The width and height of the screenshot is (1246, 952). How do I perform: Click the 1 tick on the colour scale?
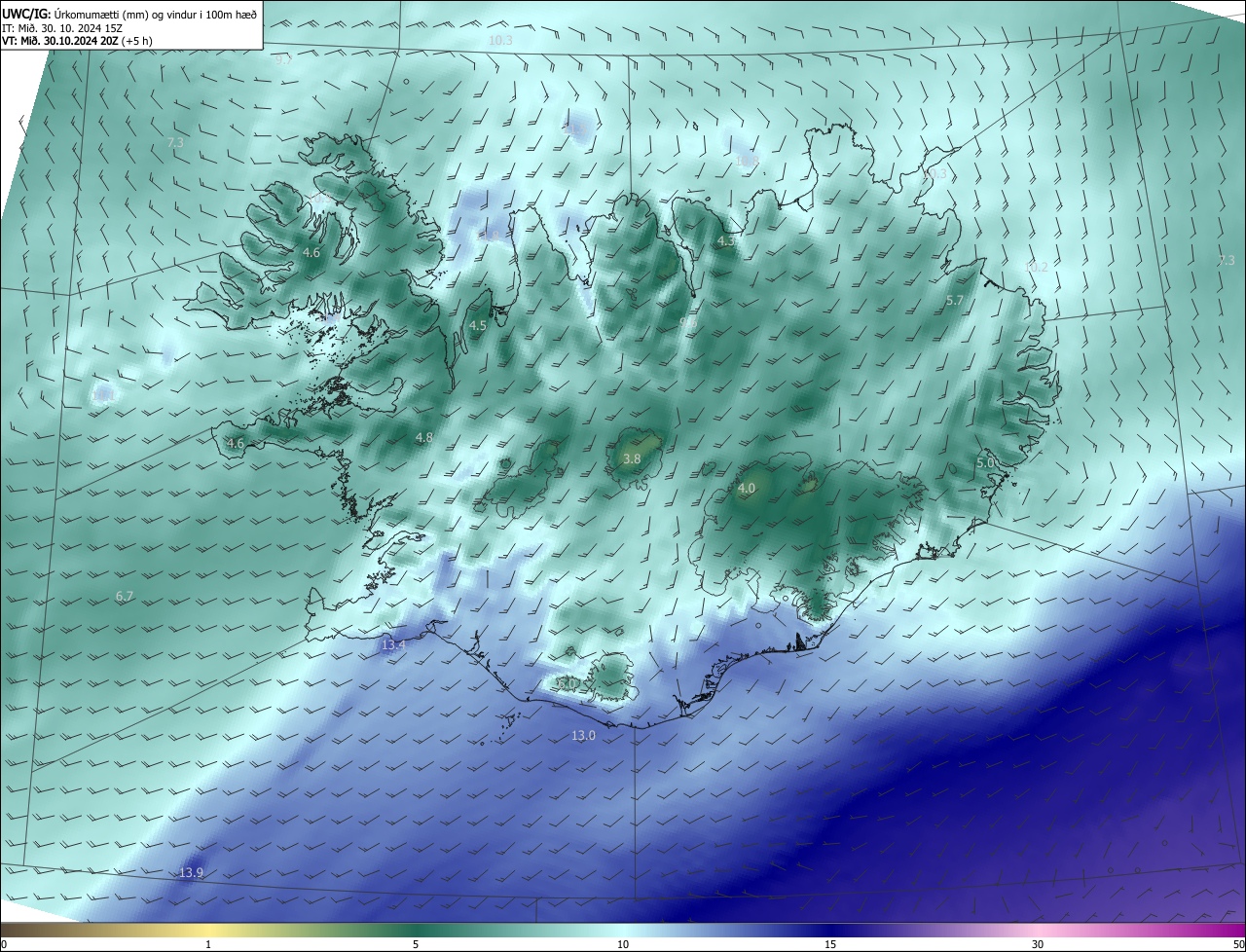point(208,945)
